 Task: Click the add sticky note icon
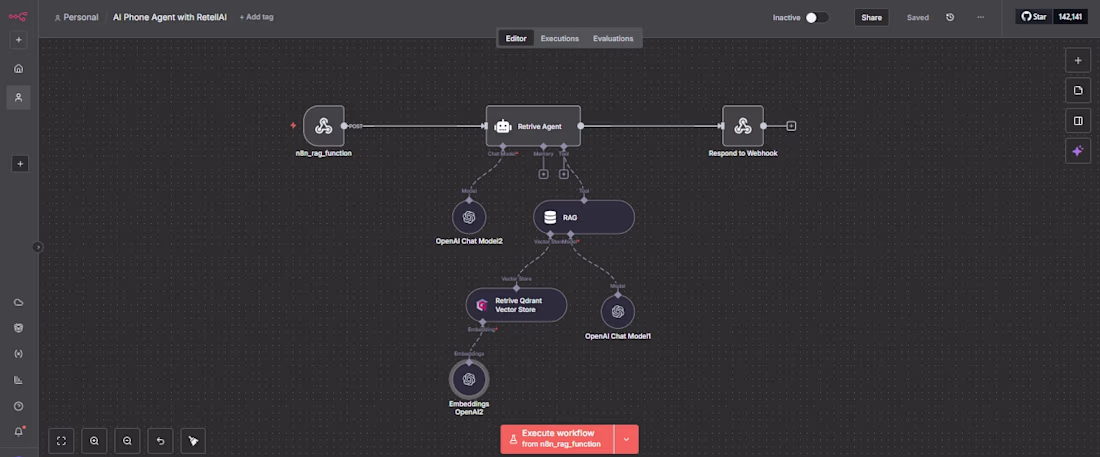click(1078, 91)
